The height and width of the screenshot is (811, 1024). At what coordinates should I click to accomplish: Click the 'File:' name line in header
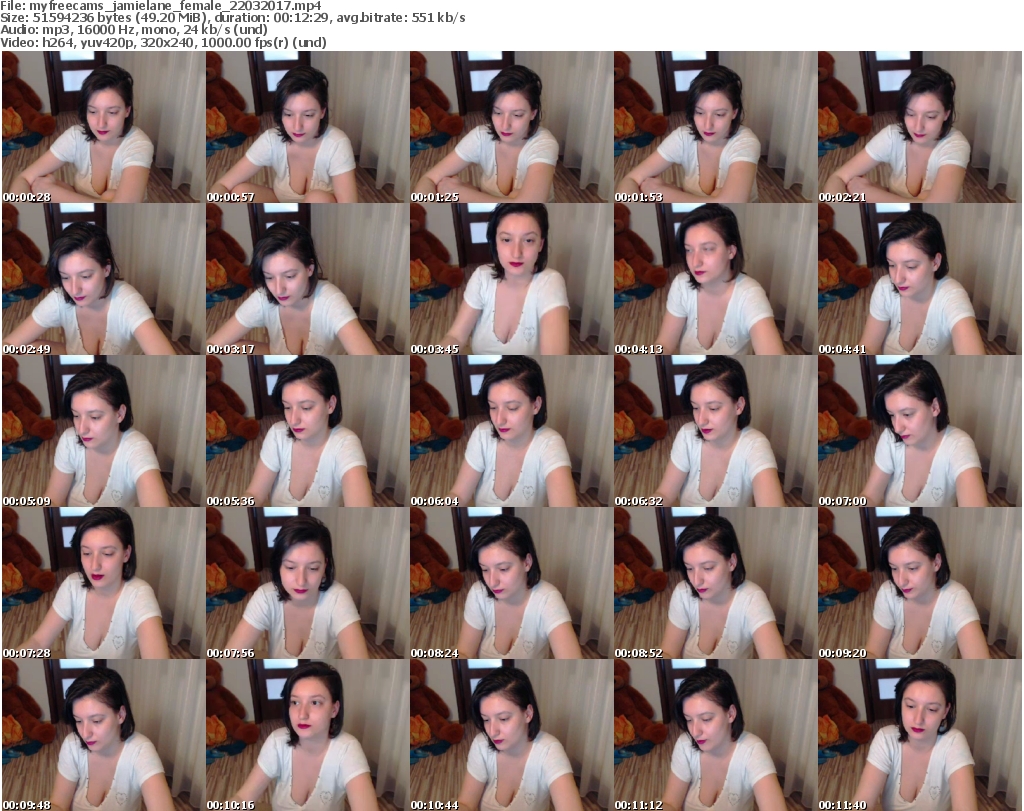point(161,6)
